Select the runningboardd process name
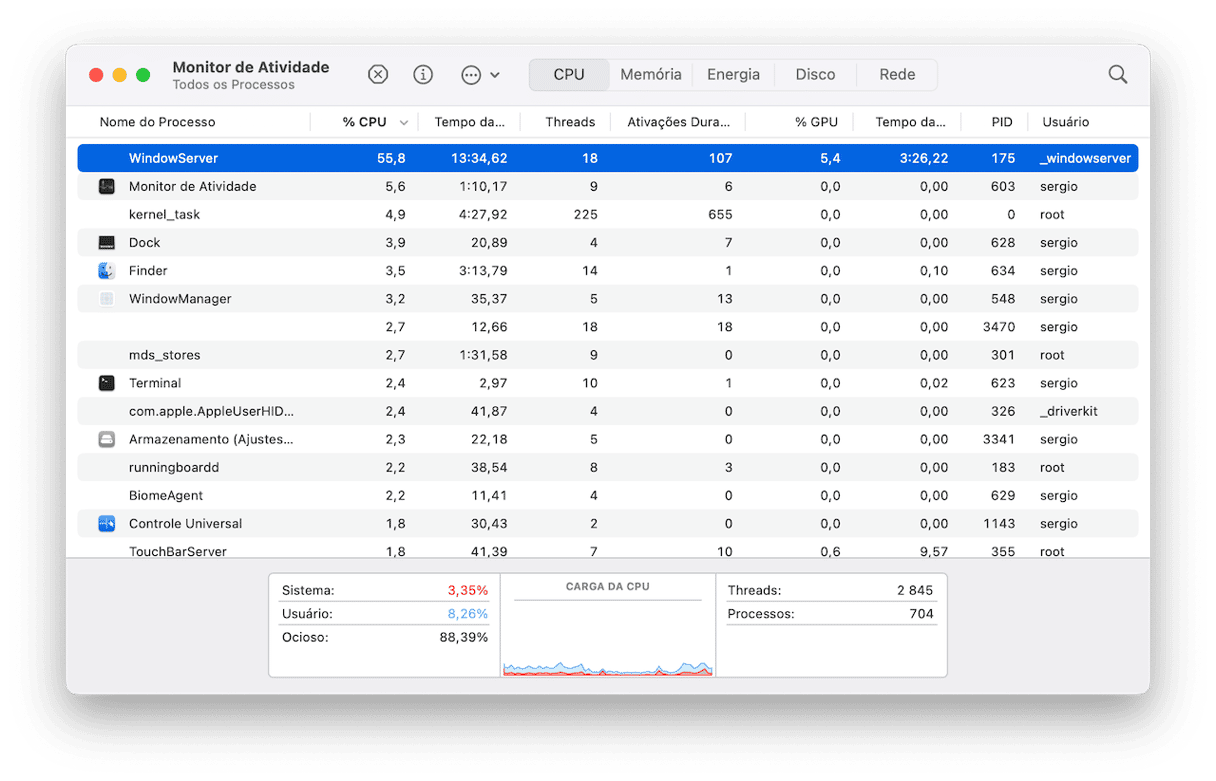1216x781 pixels. point(174,467)
